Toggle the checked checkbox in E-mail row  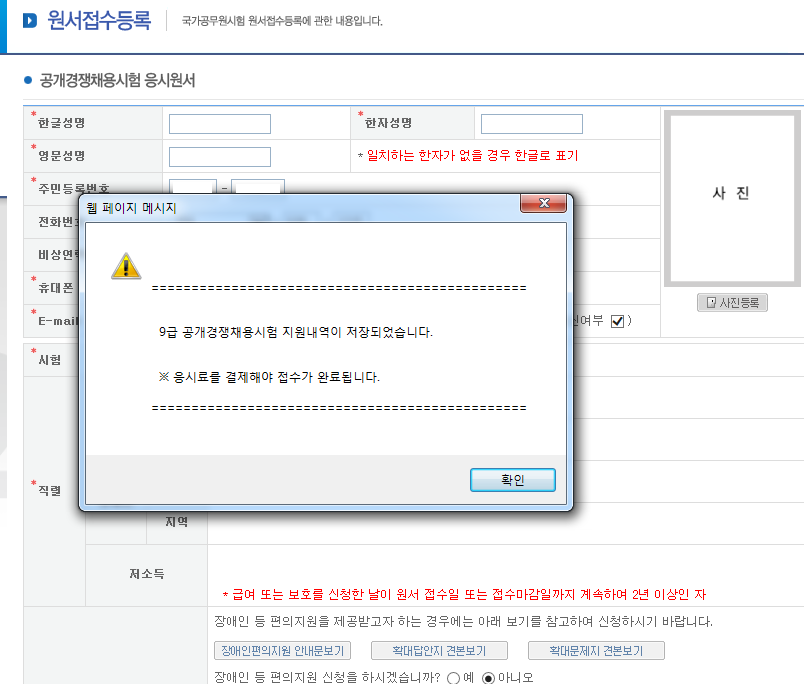tap(617, 321)
